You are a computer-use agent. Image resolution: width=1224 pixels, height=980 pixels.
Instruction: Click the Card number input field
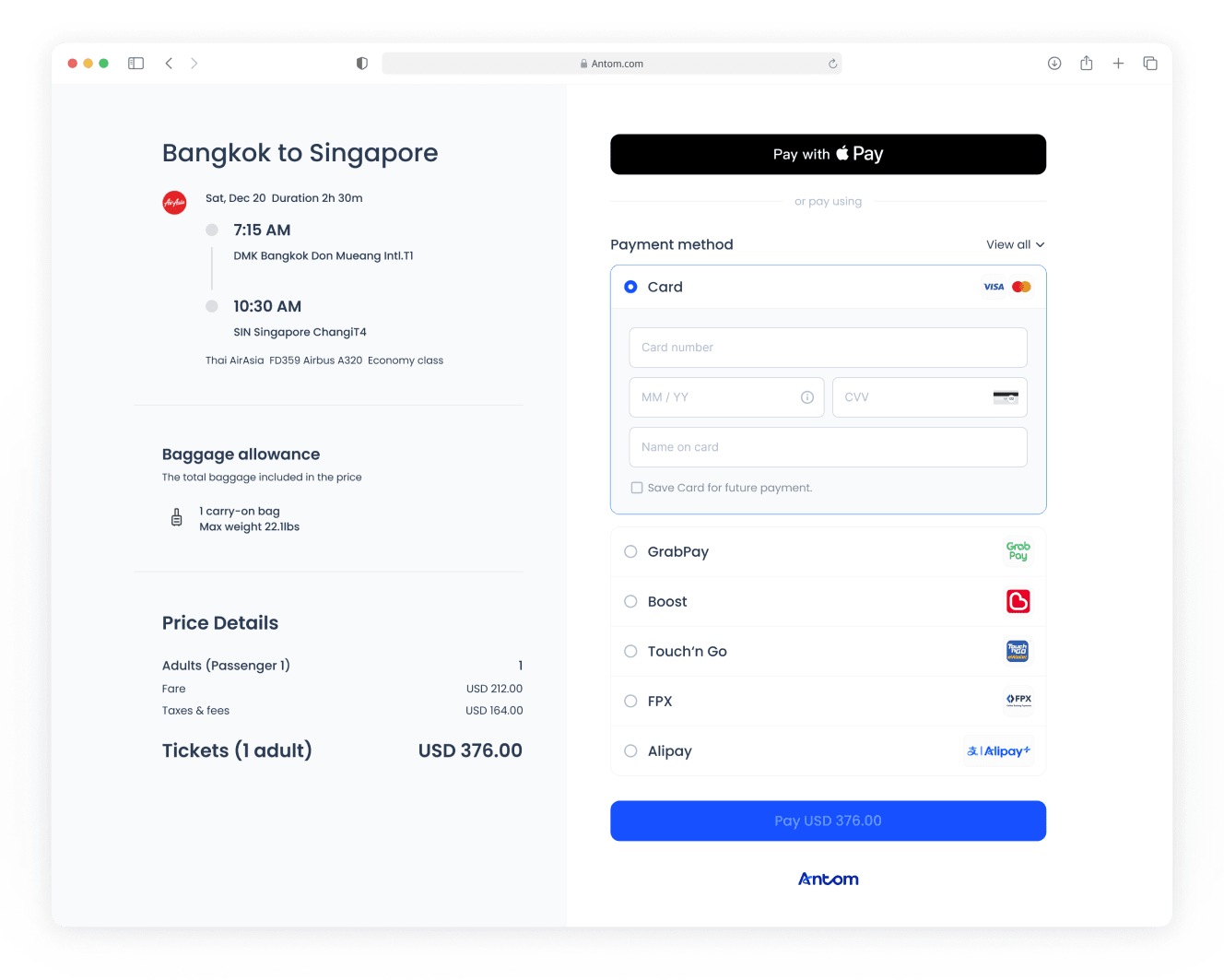pyautogui.click(x=828, y=348)
